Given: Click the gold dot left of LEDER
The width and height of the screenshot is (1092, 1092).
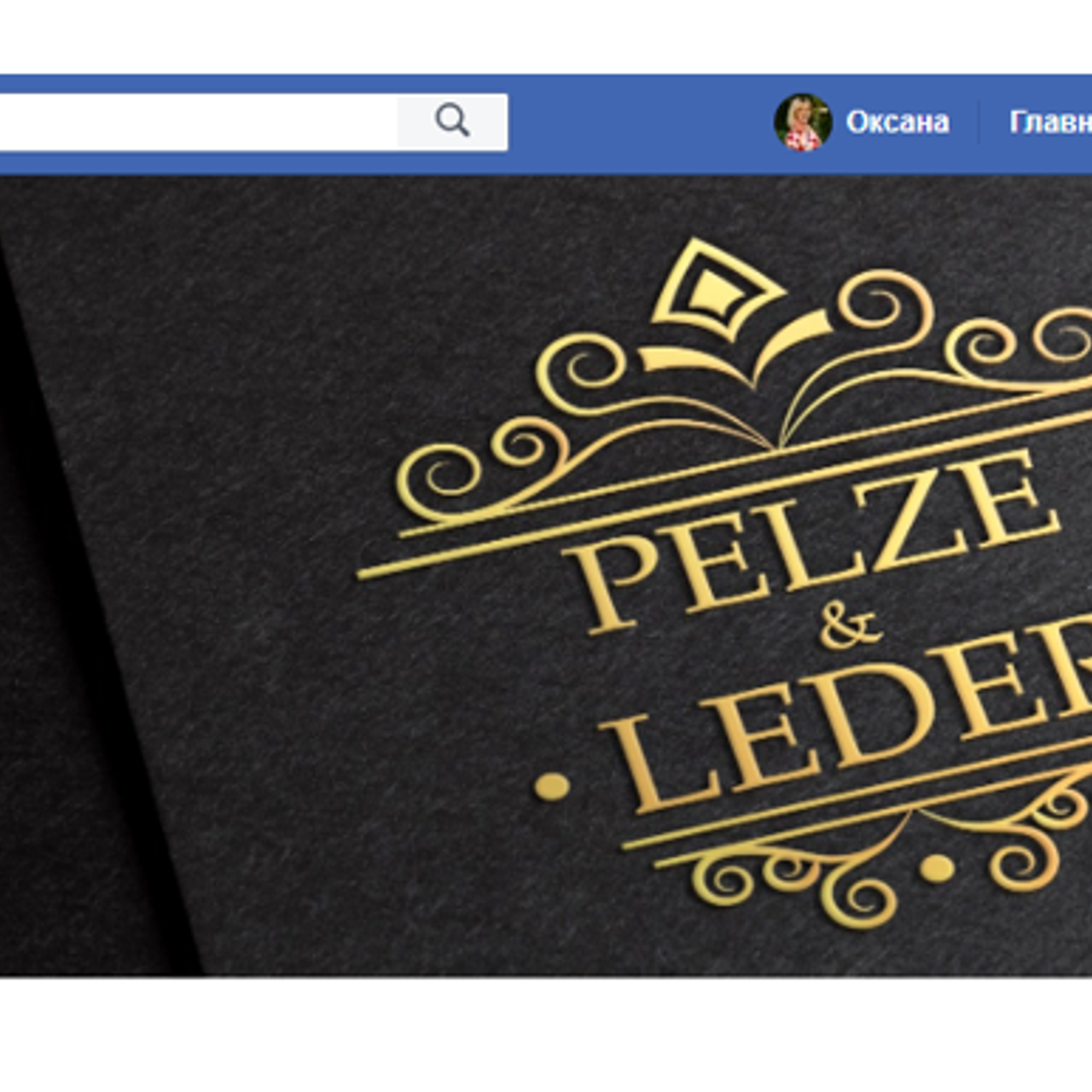Looking at the screenshot, I should coord(552,786).
